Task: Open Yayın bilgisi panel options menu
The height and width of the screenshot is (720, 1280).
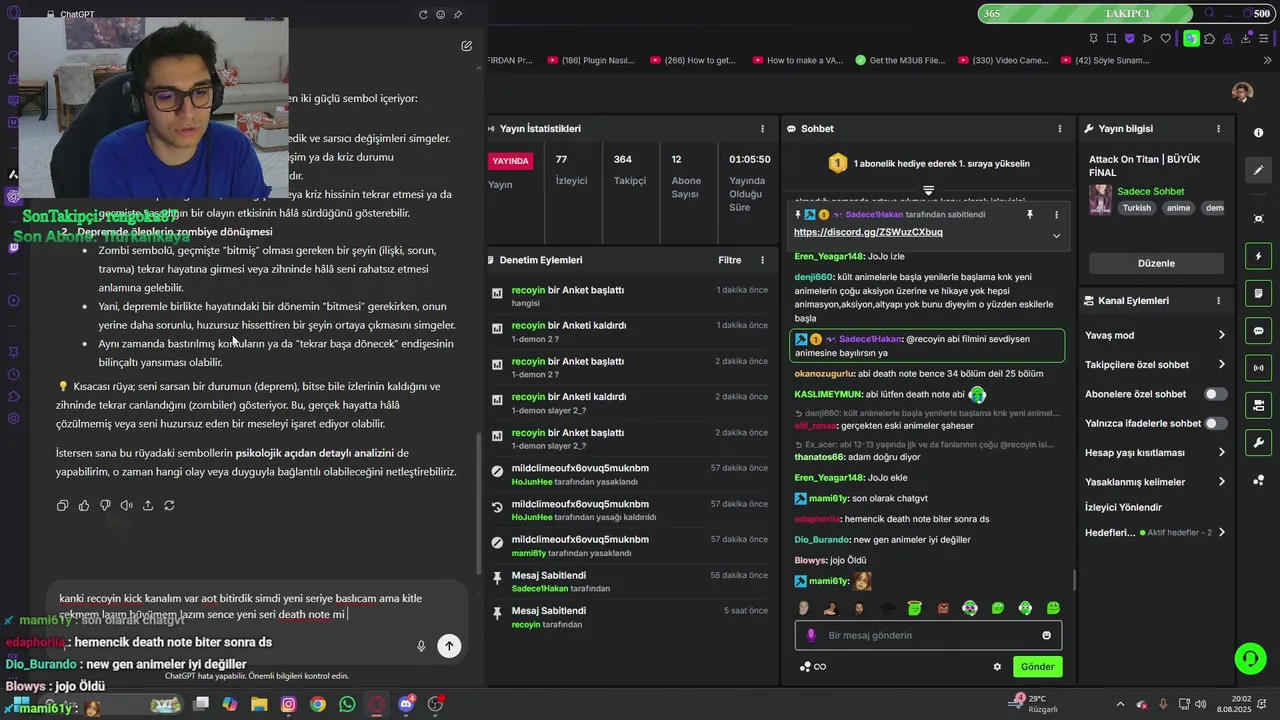Action: tap(1218, 129)
